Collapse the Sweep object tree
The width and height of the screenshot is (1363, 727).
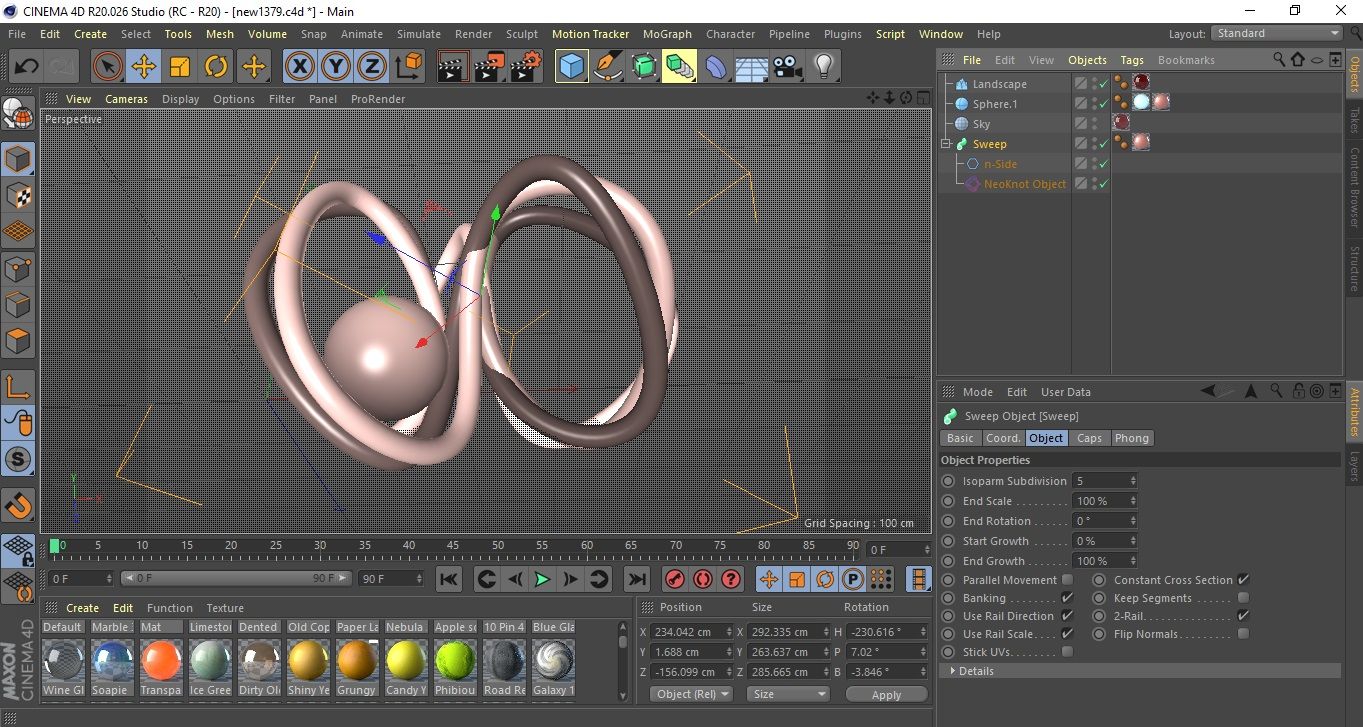point(946,144)
